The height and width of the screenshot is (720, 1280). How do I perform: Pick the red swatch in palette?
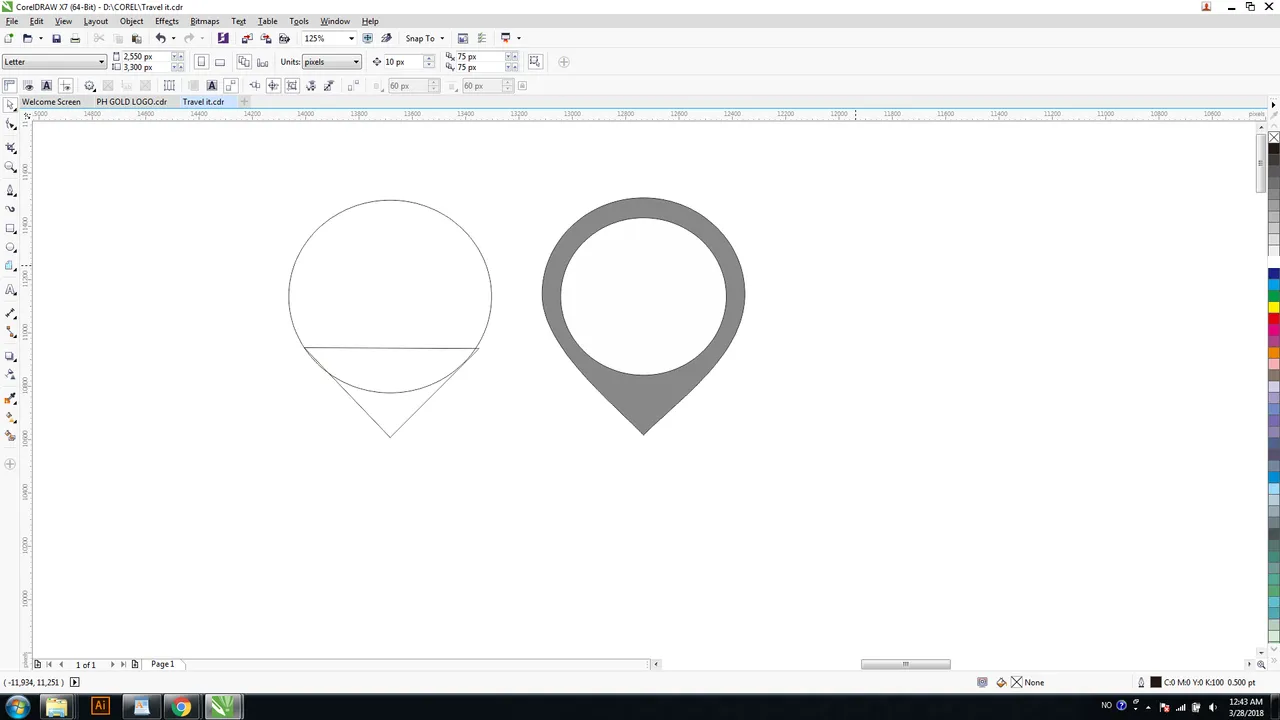point(1274,318)
